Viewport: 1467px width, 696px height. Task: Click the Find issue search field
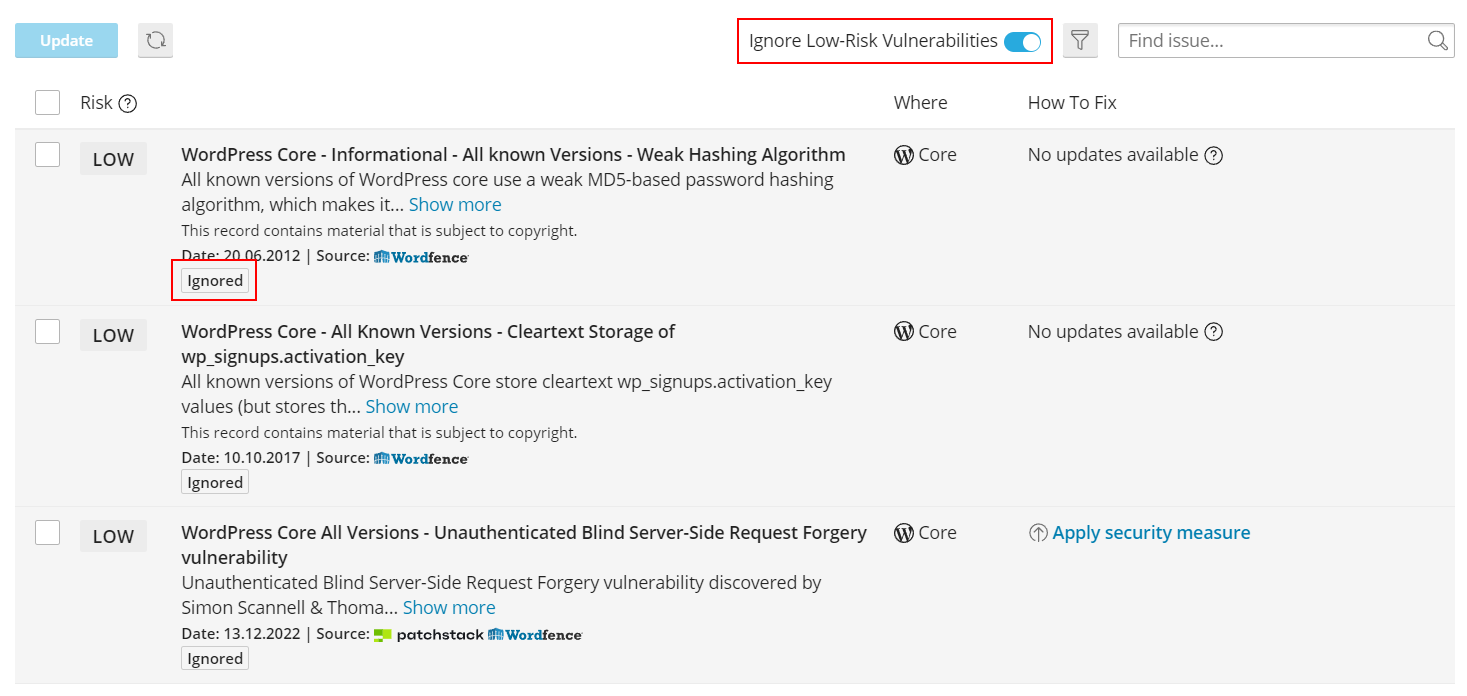click(1270, 41)
